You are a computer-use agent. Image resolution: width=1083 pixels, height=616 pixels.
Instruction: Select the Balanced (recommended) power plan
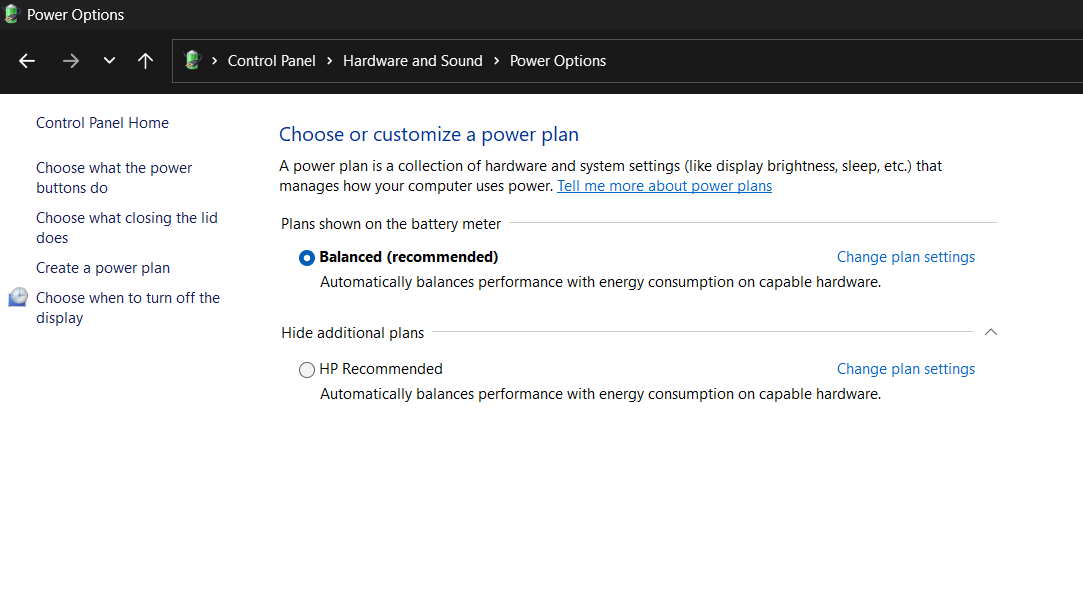click(x=307, y=258)
